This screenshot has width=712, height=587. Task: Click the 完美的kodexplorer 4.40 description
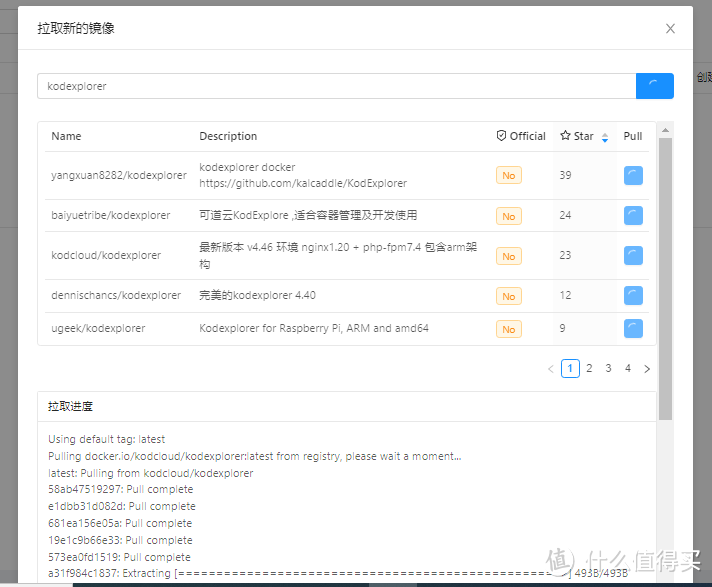[x=257, y=296]
